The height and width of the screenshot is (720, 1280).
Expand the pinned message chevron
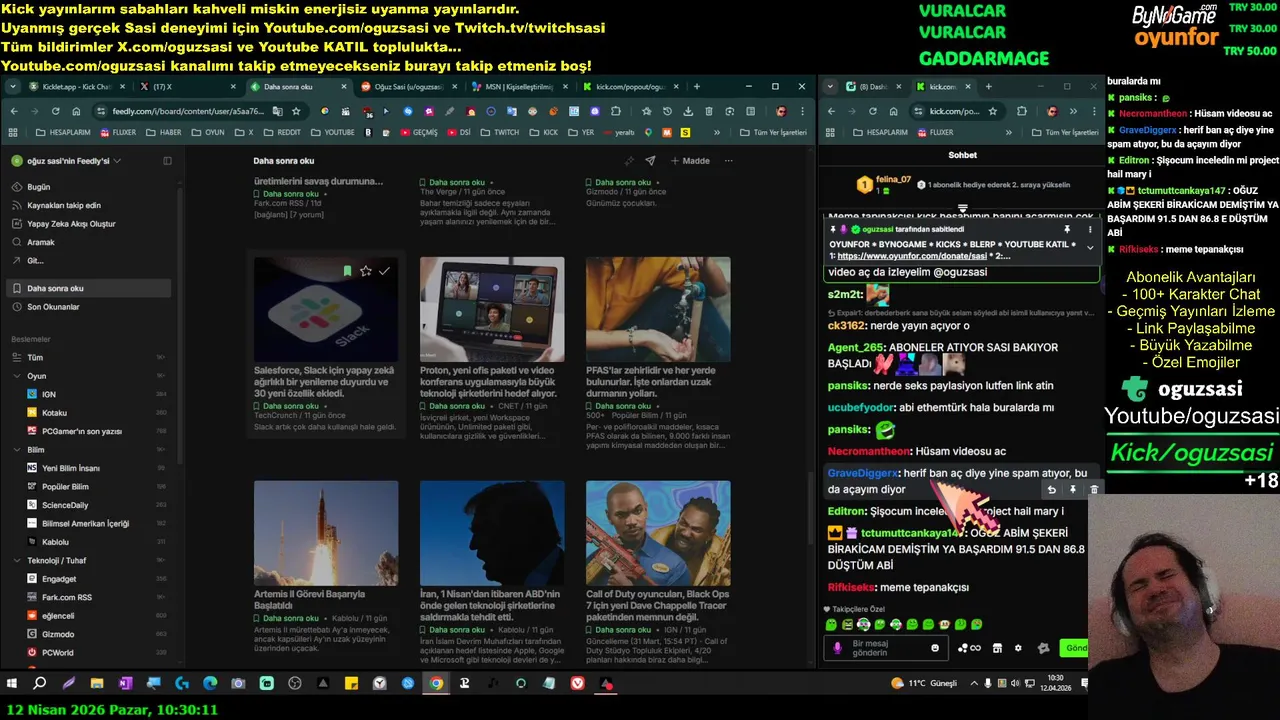pyautogui.click(x=1090, y=247)
